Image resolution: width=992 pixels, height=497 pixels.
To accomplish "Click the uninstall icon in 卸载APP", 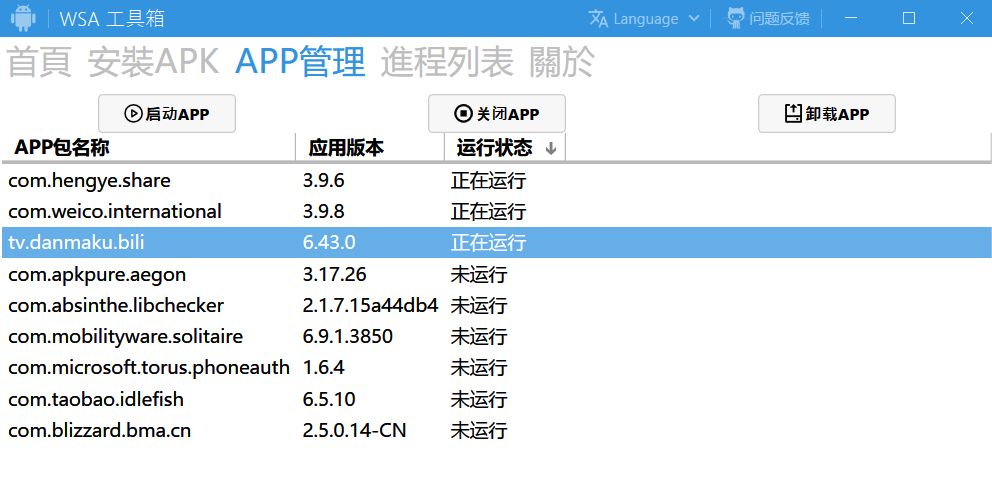I will click(x=793, y=114).
